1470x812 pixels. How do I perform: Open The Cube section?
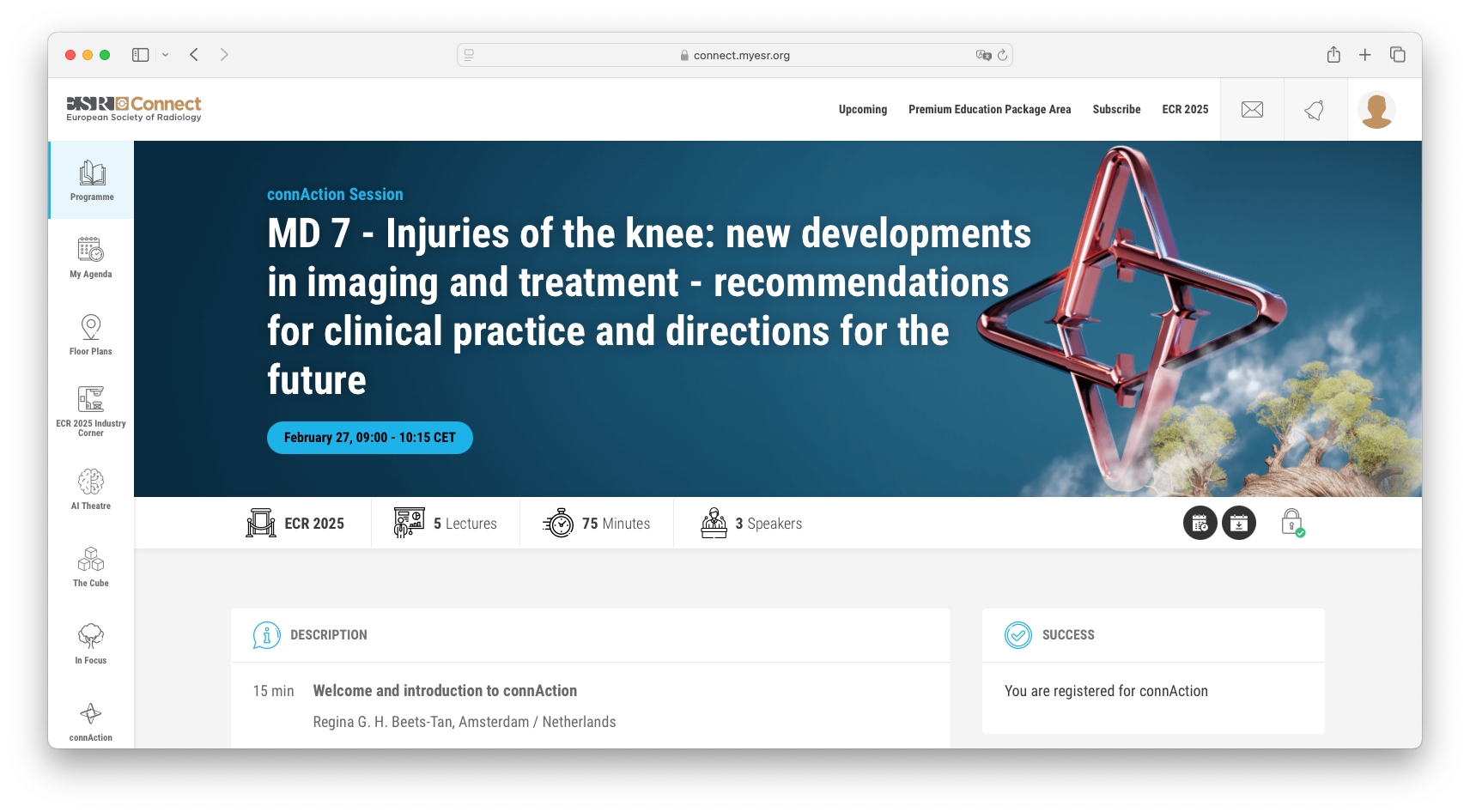pos(91,567)
